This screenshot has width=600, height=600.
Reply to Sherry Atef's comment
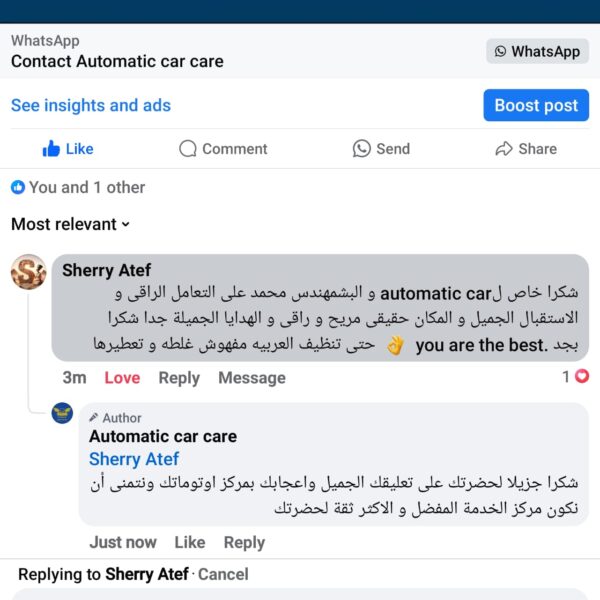pyautogui.click(x=179, y=378)
